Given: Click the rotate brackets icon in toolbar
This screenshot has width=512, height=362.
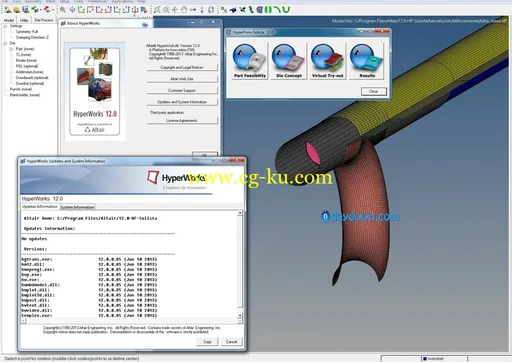Looking at the screenshot, I should click(211, 10).
